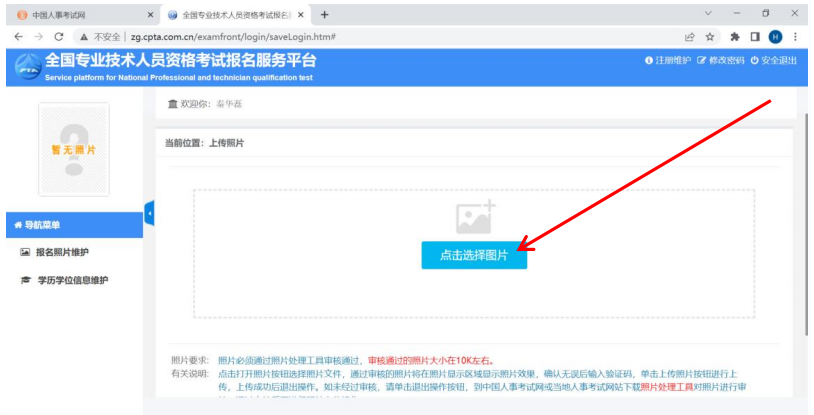Open the browser extensions puzzle icon
The image size is (814, 415).
[x=734, y=36]
